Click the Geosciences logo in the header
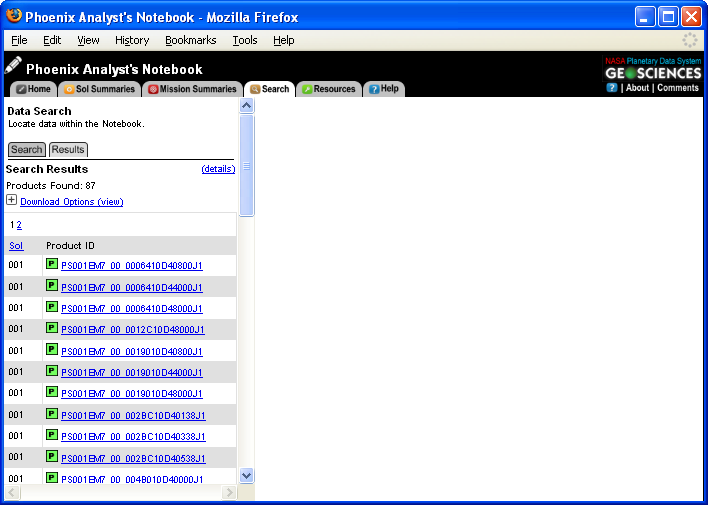The width and height of the screenshot is (708, 505). (x=653, y=73)
